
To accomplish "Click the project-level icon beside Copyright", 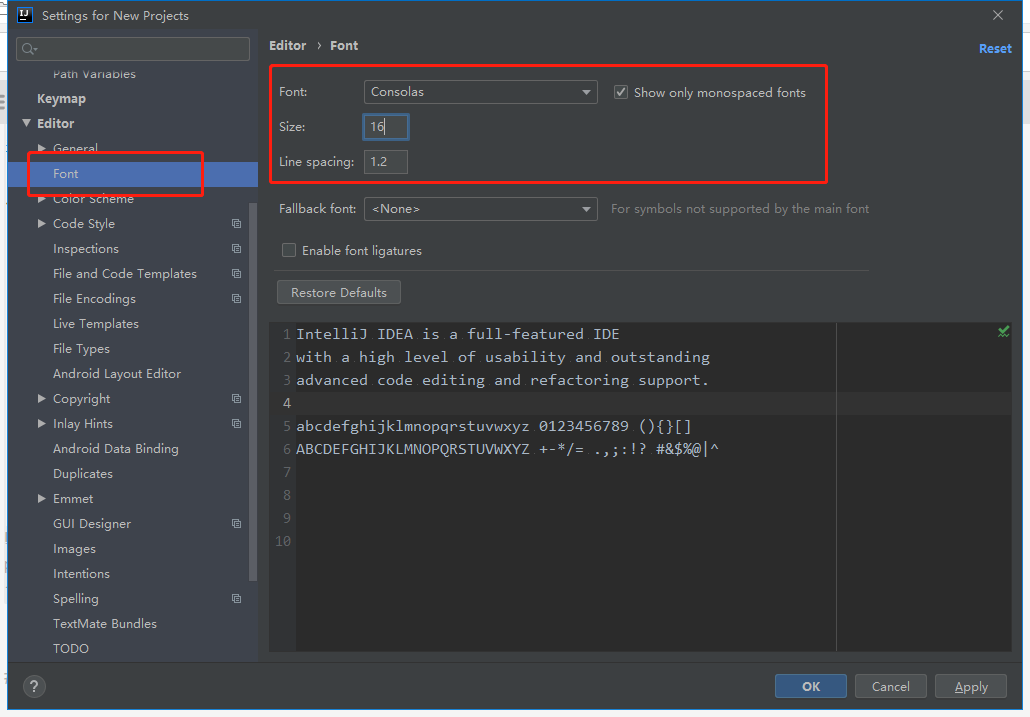I will [x=236, y=399].
